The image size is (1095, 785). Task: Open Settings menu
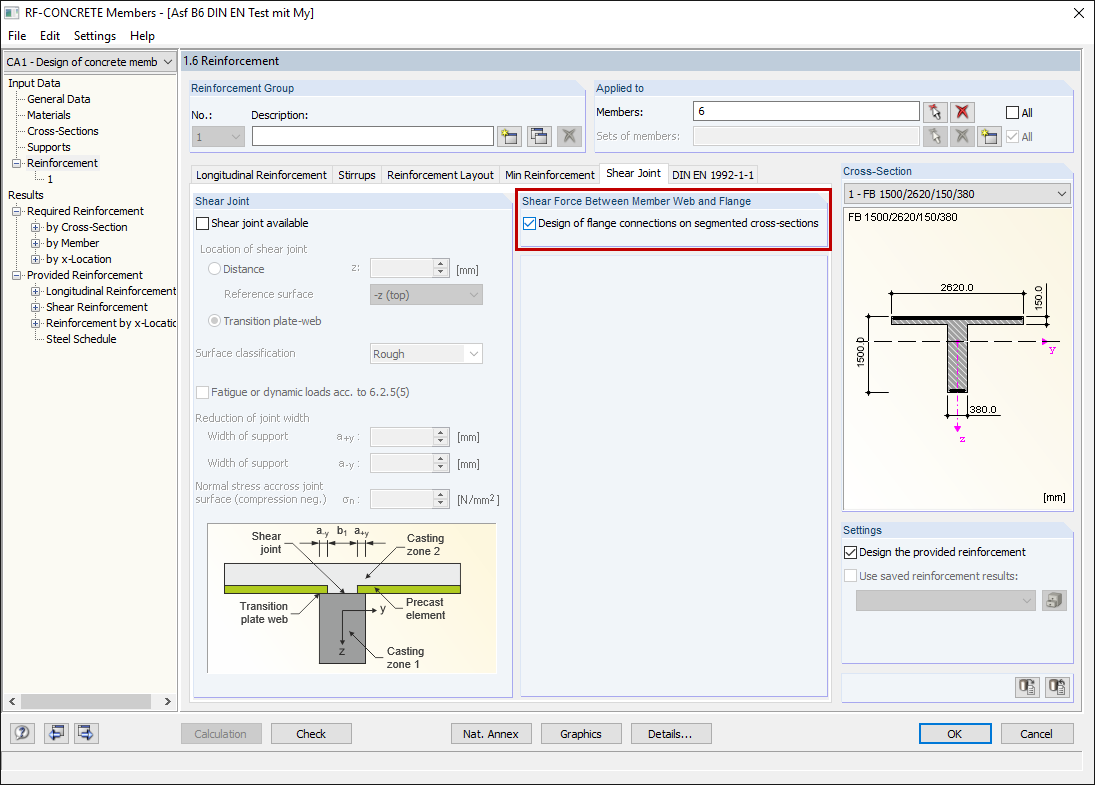(95, 36)
